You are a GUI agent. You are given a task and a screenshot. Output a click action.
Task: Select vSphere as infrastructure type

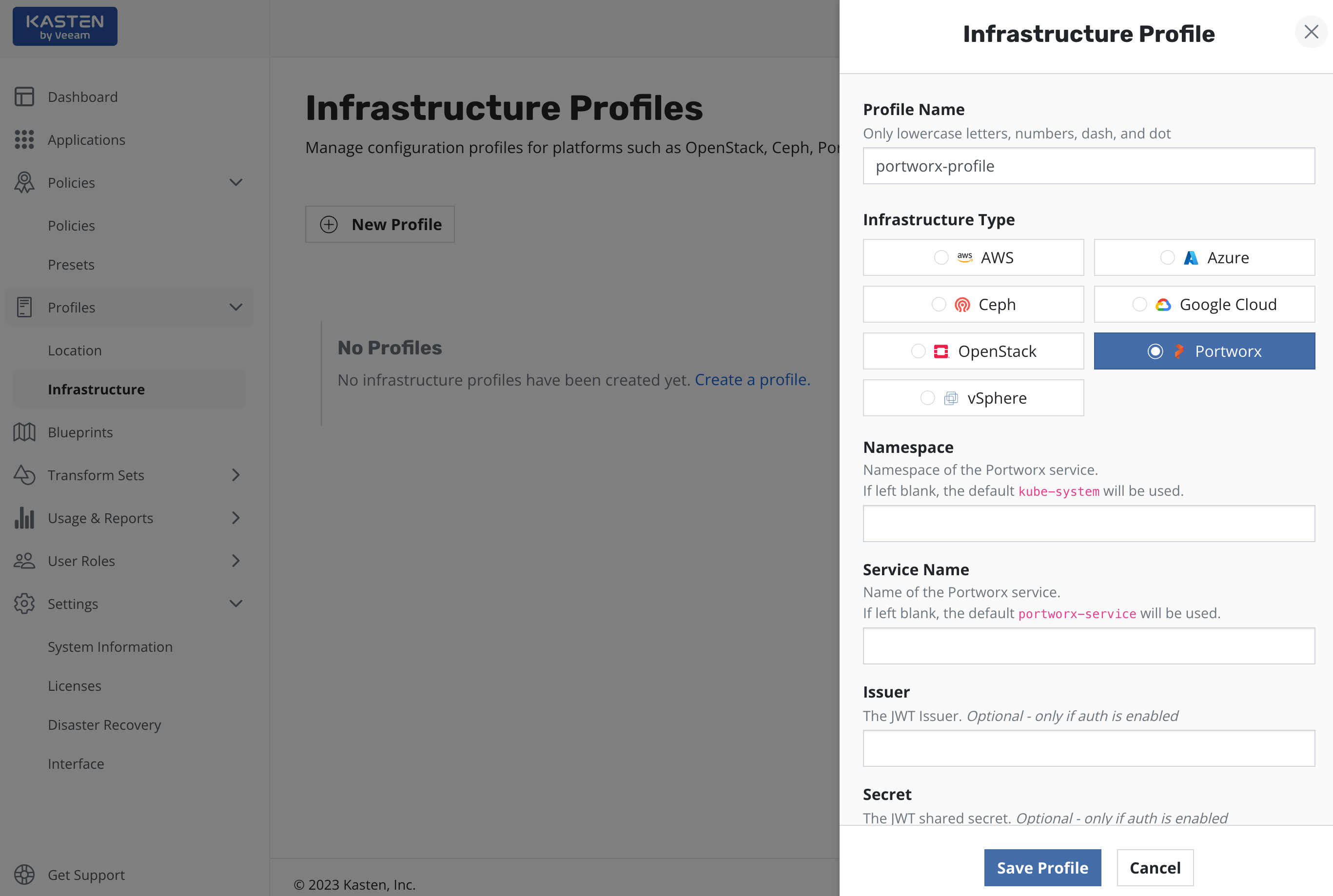(927, 398)
